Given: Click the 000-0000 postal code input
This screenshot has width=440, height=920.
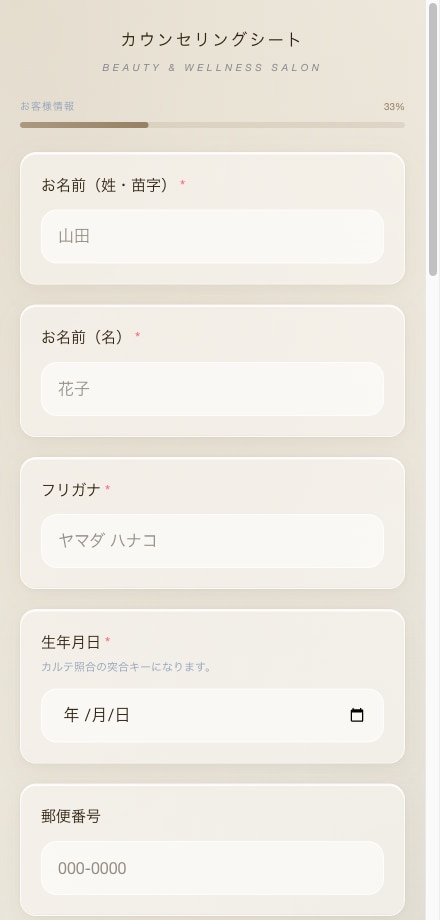Looking at the screenshot, I should click(212, 868).
